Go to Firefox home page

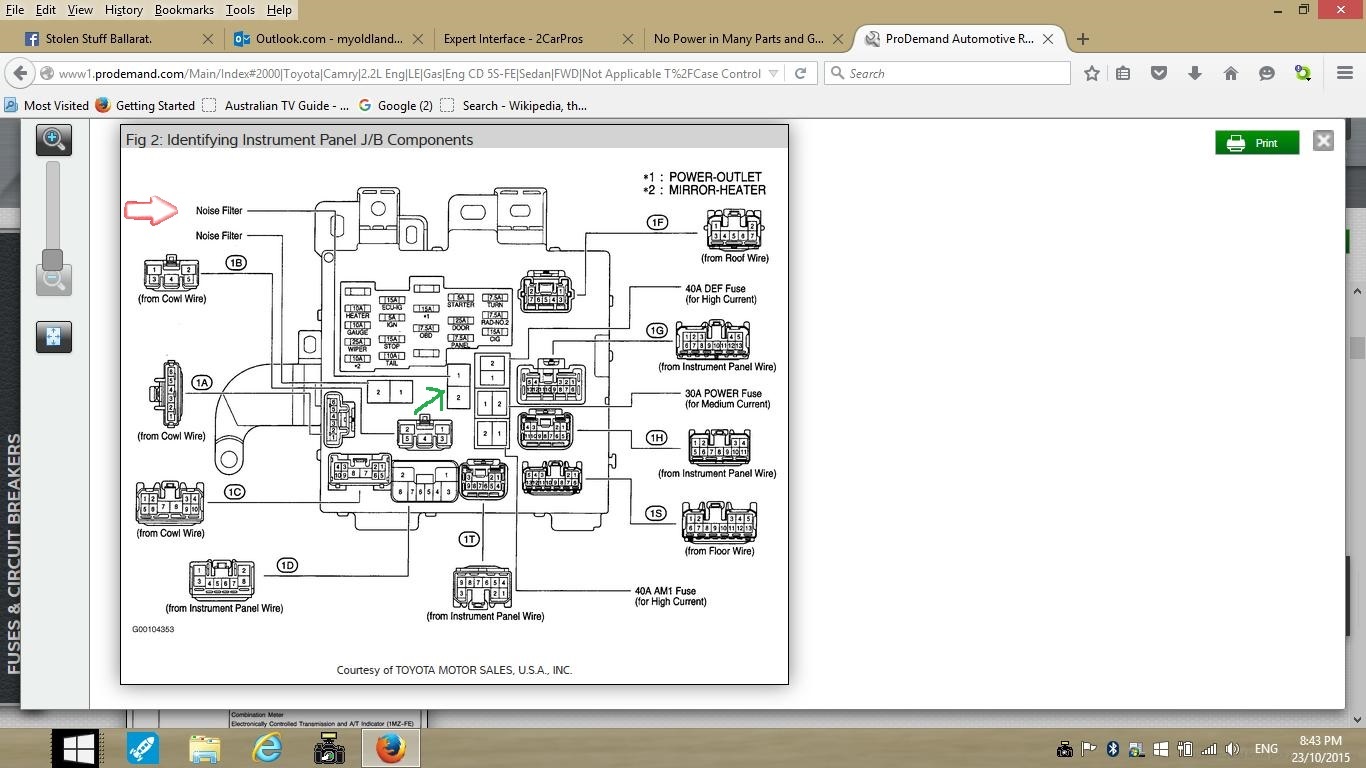[1231, 73]
